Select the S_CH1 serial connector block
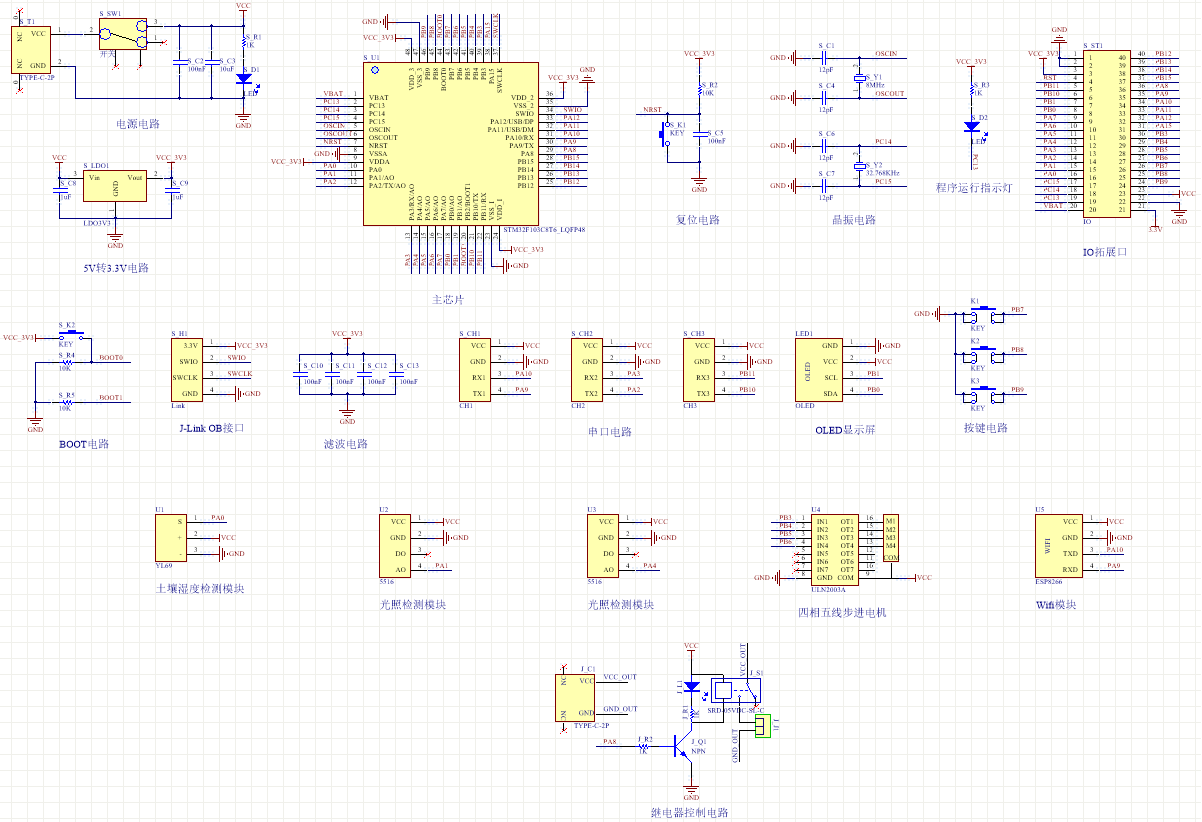The height and width of the screenshot is (822, 1202). pyautogui.click(x=475, y=369)
